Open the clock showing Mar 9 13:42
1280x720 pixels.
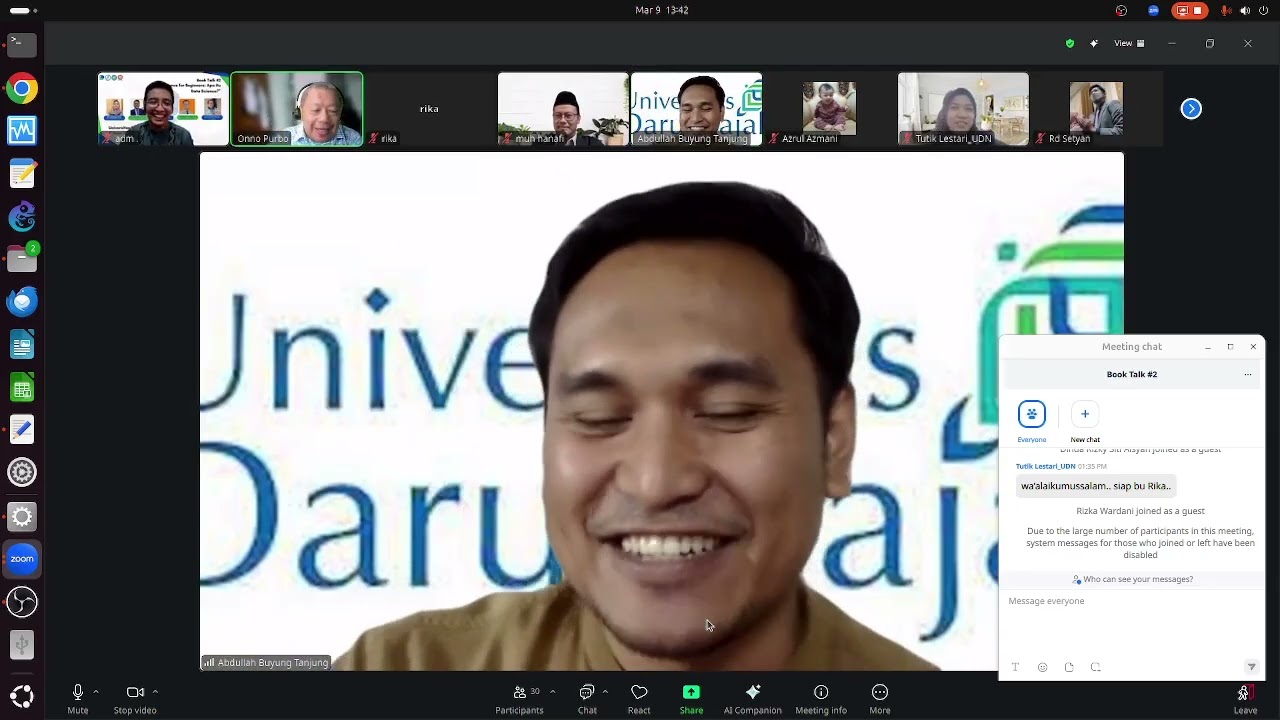point(662,10)
